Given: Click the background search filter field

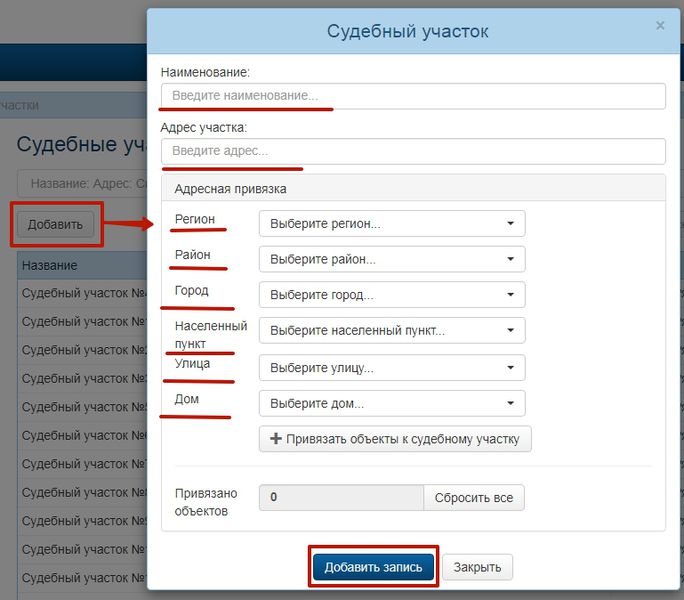Looking at the screenshot, I should (x=83, y=183).
